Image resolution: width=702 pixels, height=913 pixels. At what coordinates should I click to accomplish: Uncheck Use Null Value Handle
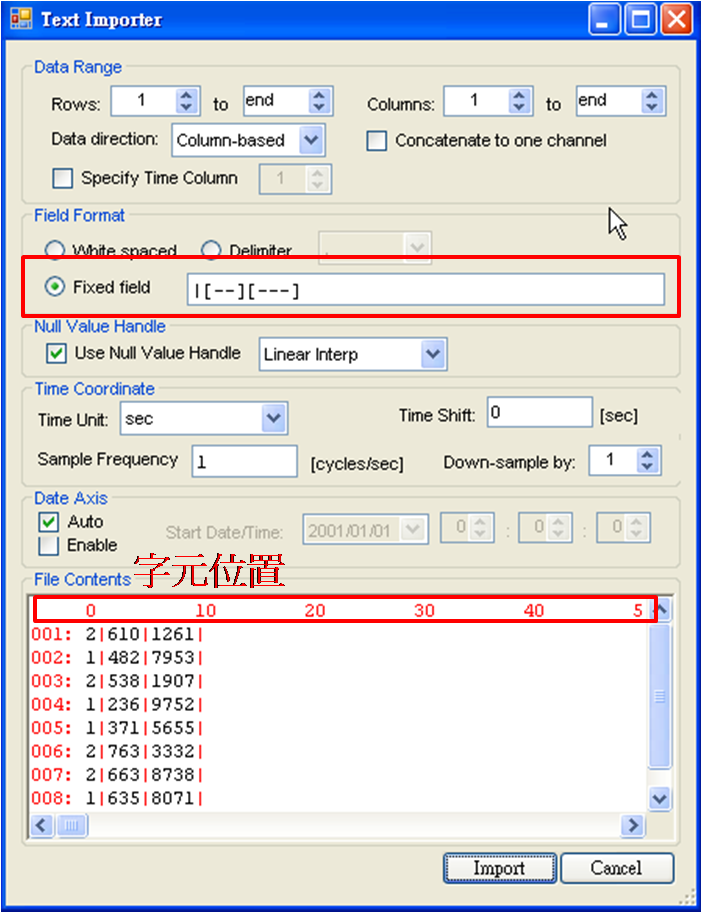(57, 353)
